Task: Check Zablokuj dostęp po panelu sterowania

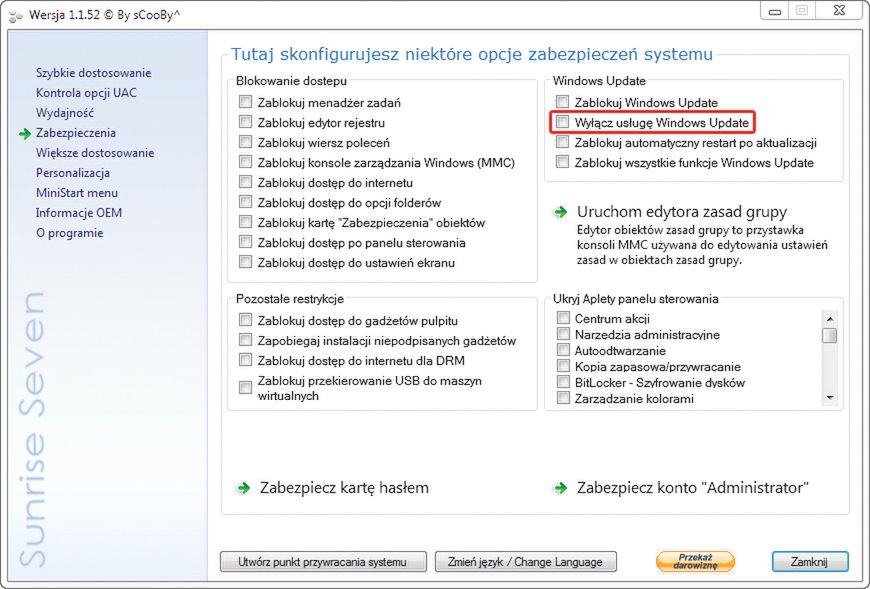Action: tap(245, 242)
